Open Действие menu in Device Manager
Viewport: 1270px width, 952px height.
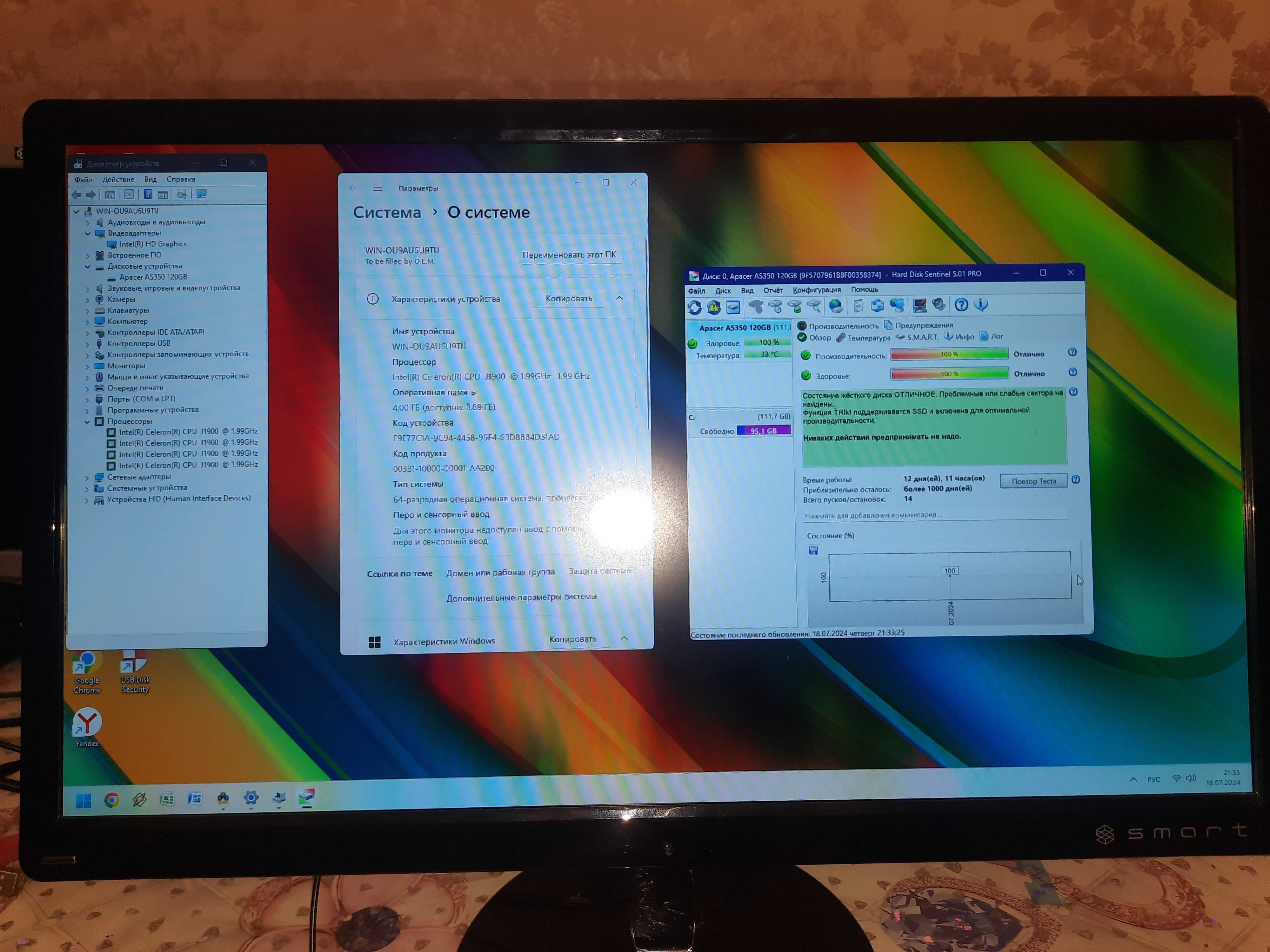(118, 180)
